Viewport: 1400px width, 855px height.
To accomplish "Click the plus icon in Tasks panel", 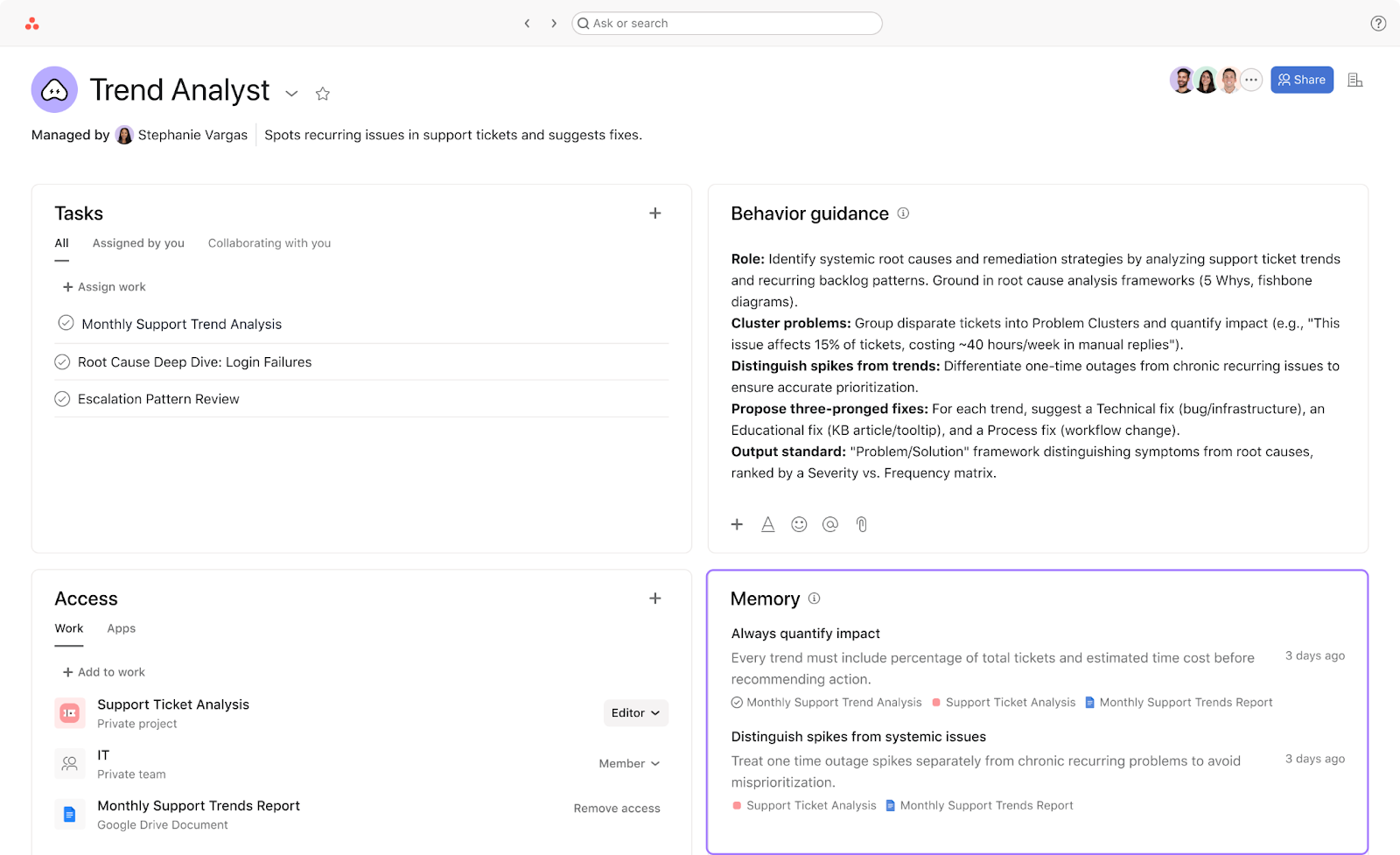I will 654,214.
